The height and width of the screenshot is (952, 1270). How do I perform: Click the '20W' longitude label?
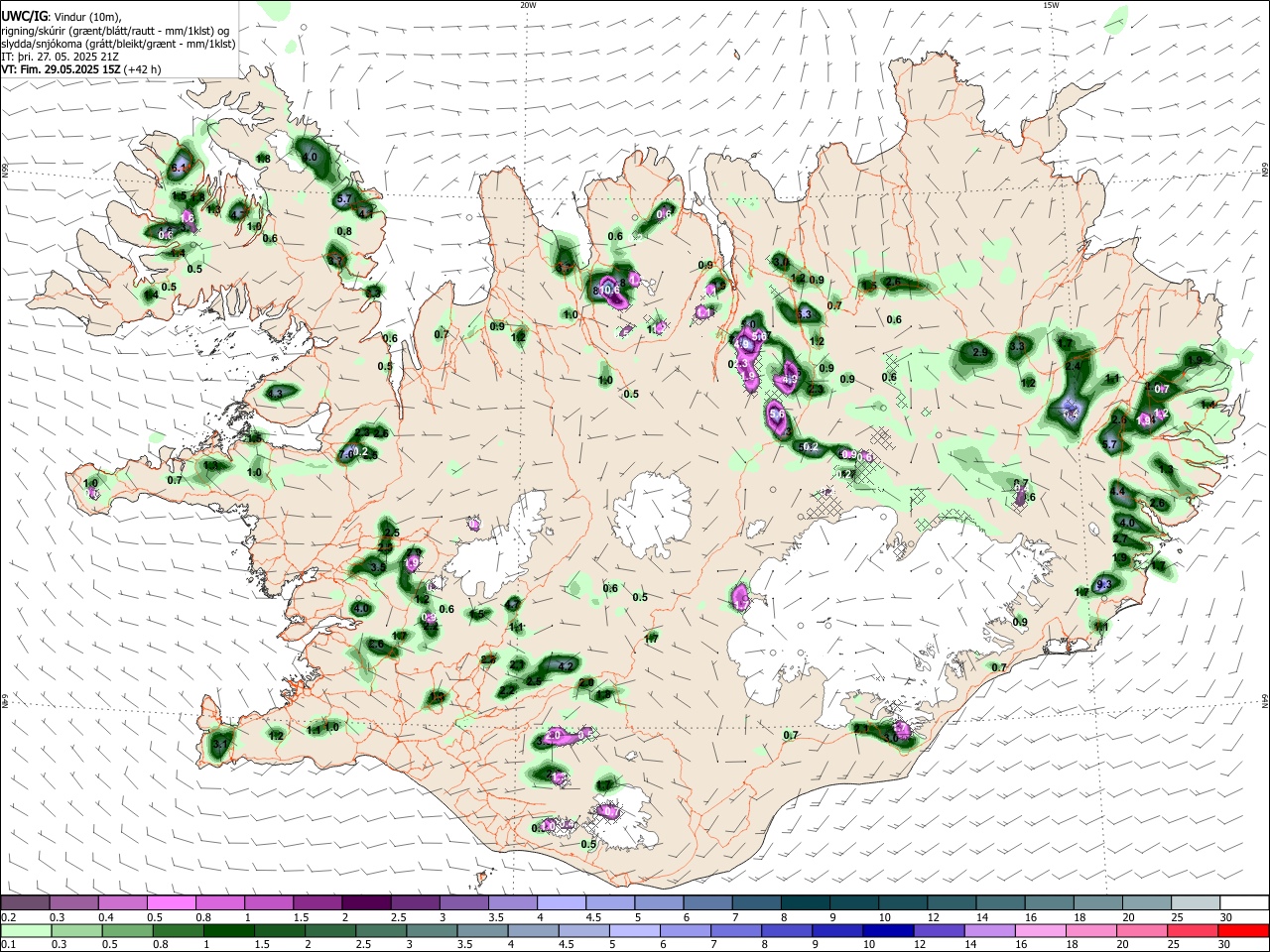coord(528,5)
